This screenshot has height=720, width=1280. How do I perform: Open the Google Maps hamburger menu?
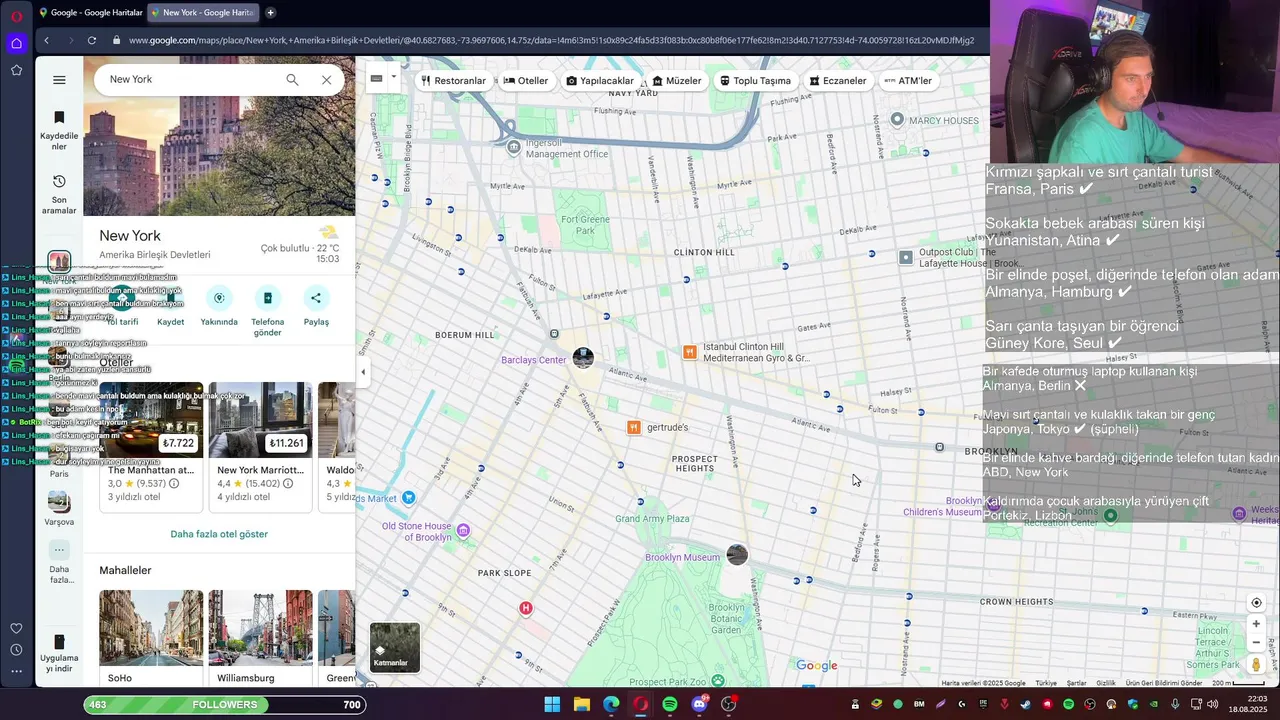coord(59,80)
